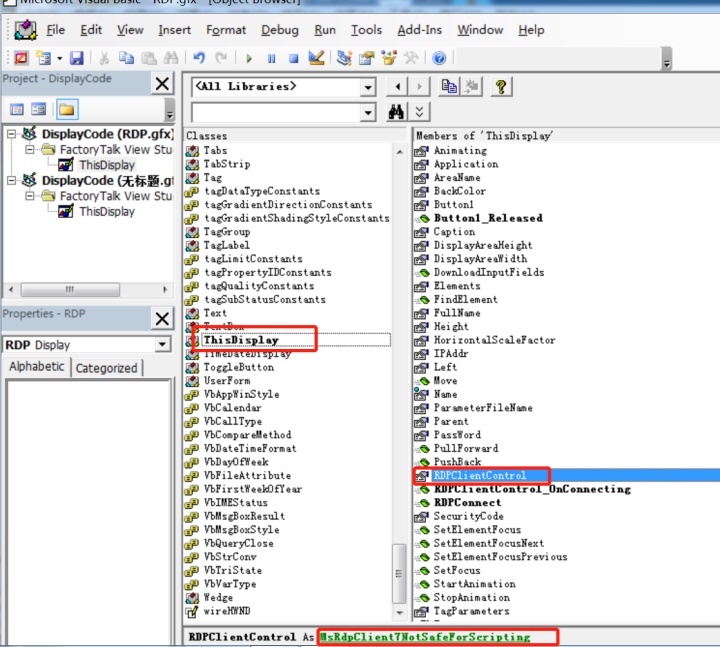Go back in the Object Browser
This screenshot has height=647, width=720.
click(x=398, y=86)
